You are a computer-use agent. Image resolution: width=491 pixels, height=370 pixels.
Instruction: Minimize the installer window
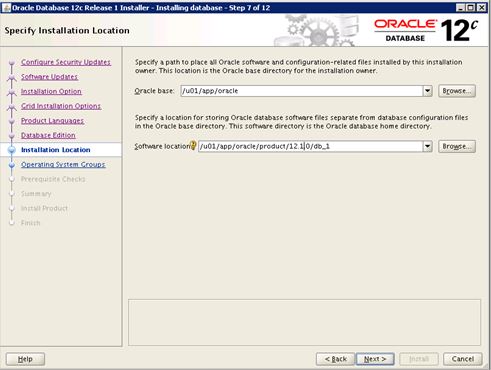click(x=461, y=8)
